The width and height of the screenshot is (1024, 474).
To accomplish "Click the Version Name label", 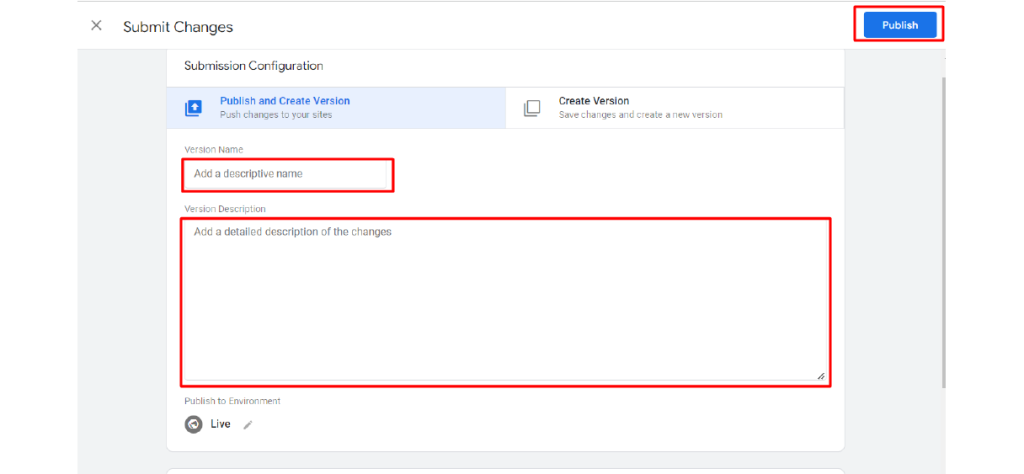I will (214, 150).
